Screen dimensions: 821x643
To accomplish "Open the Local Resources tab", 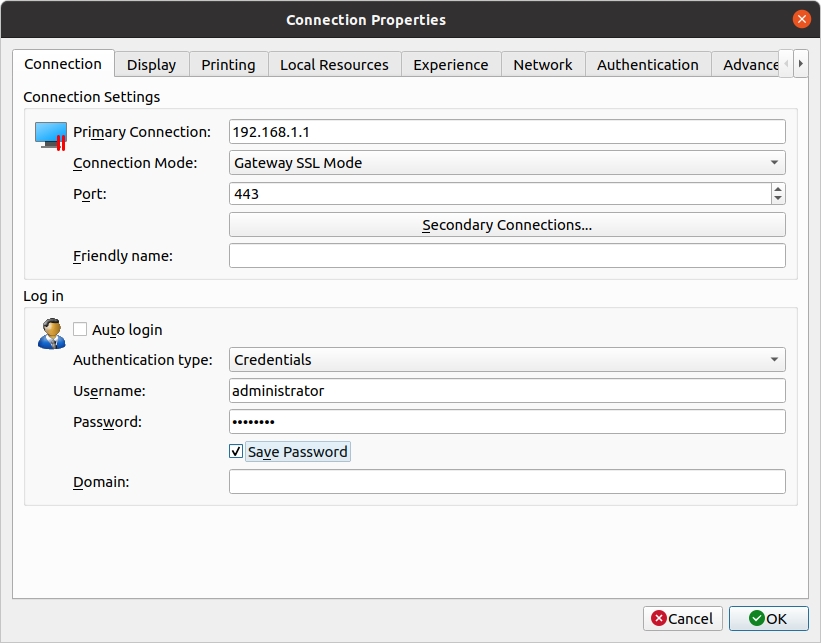I will pos(334,65).
